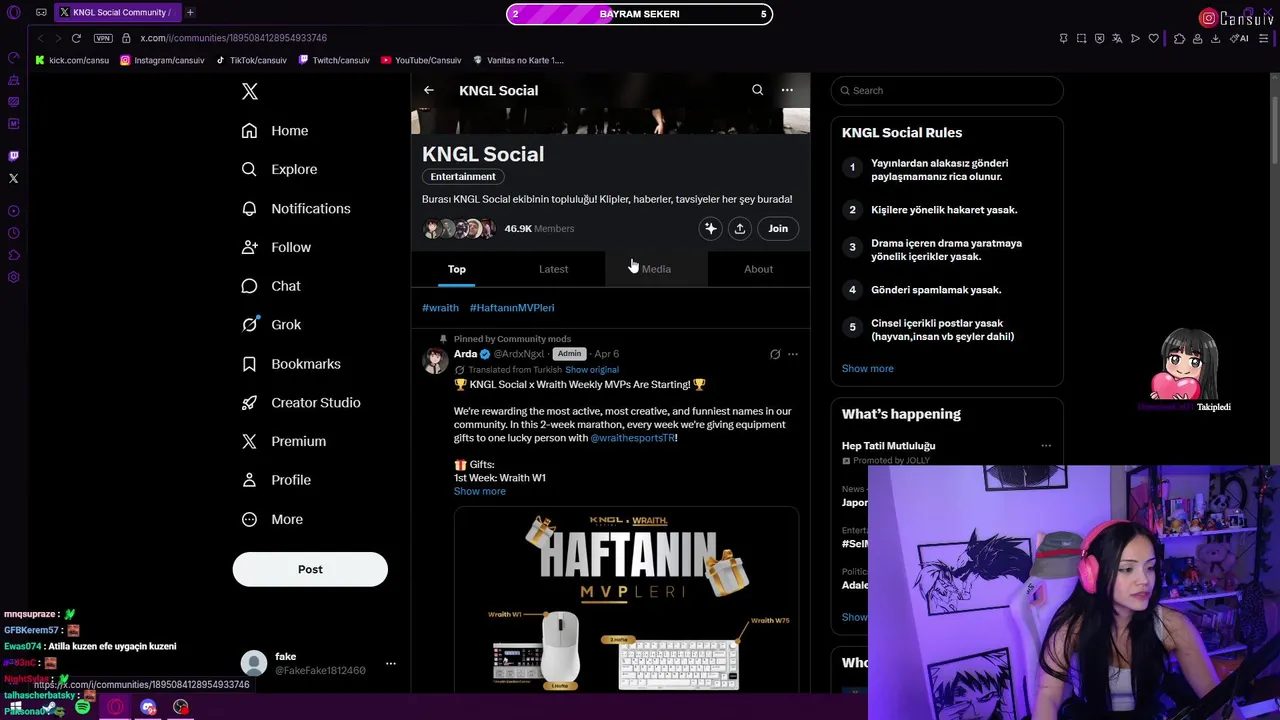Click the Opera GX logo menu
Viewport: 1280px width, 720px height.
(x=14, y=13)
